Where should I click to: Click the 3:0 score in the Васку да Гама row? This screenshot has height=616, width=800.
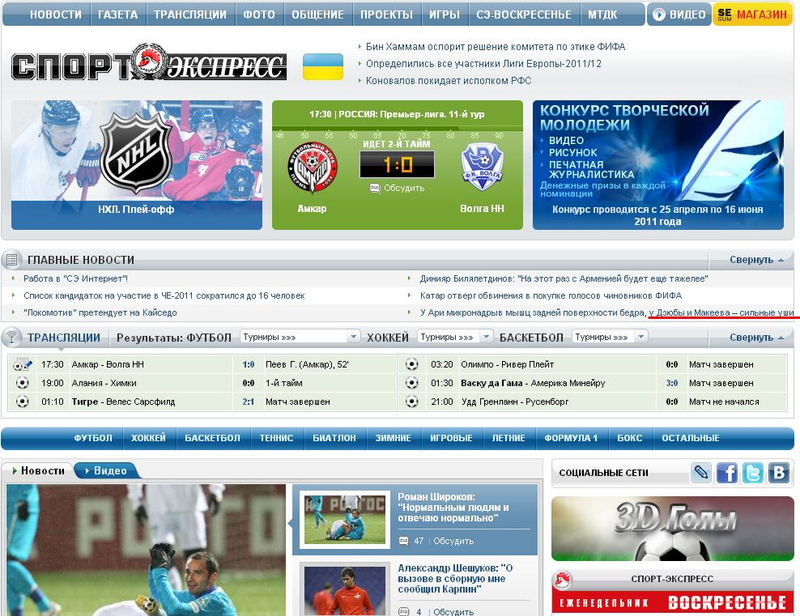(x=672, y=383)
